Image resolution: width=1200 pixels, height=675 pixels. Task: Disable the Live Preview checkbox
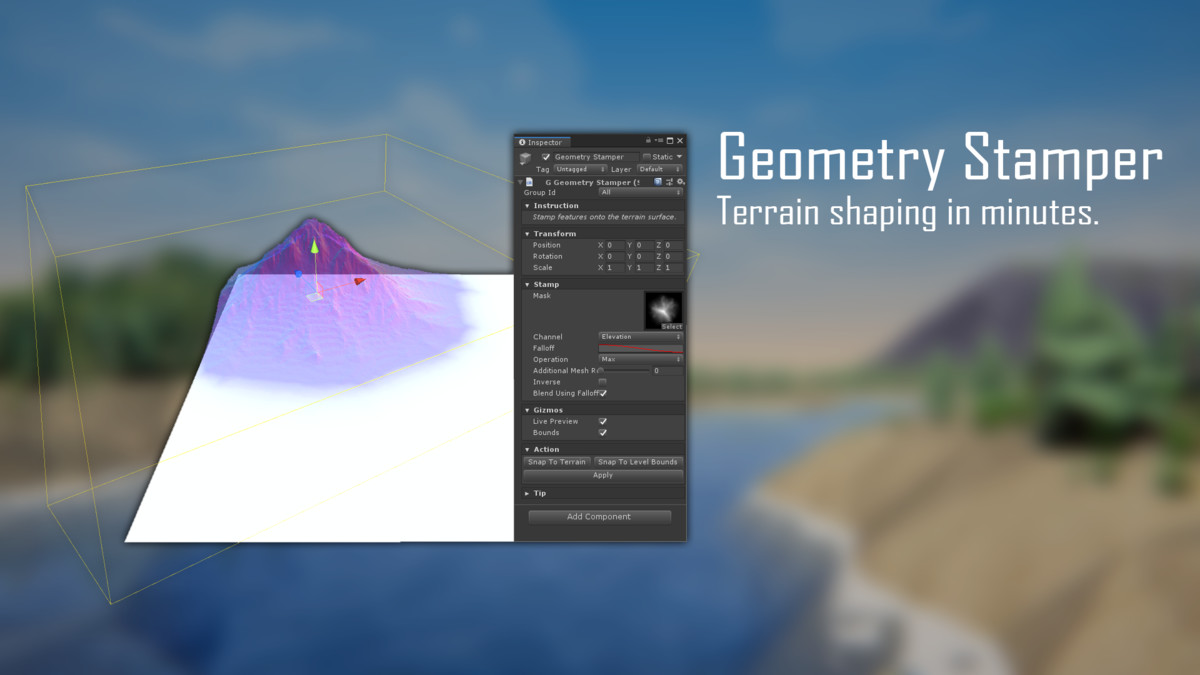603,422
